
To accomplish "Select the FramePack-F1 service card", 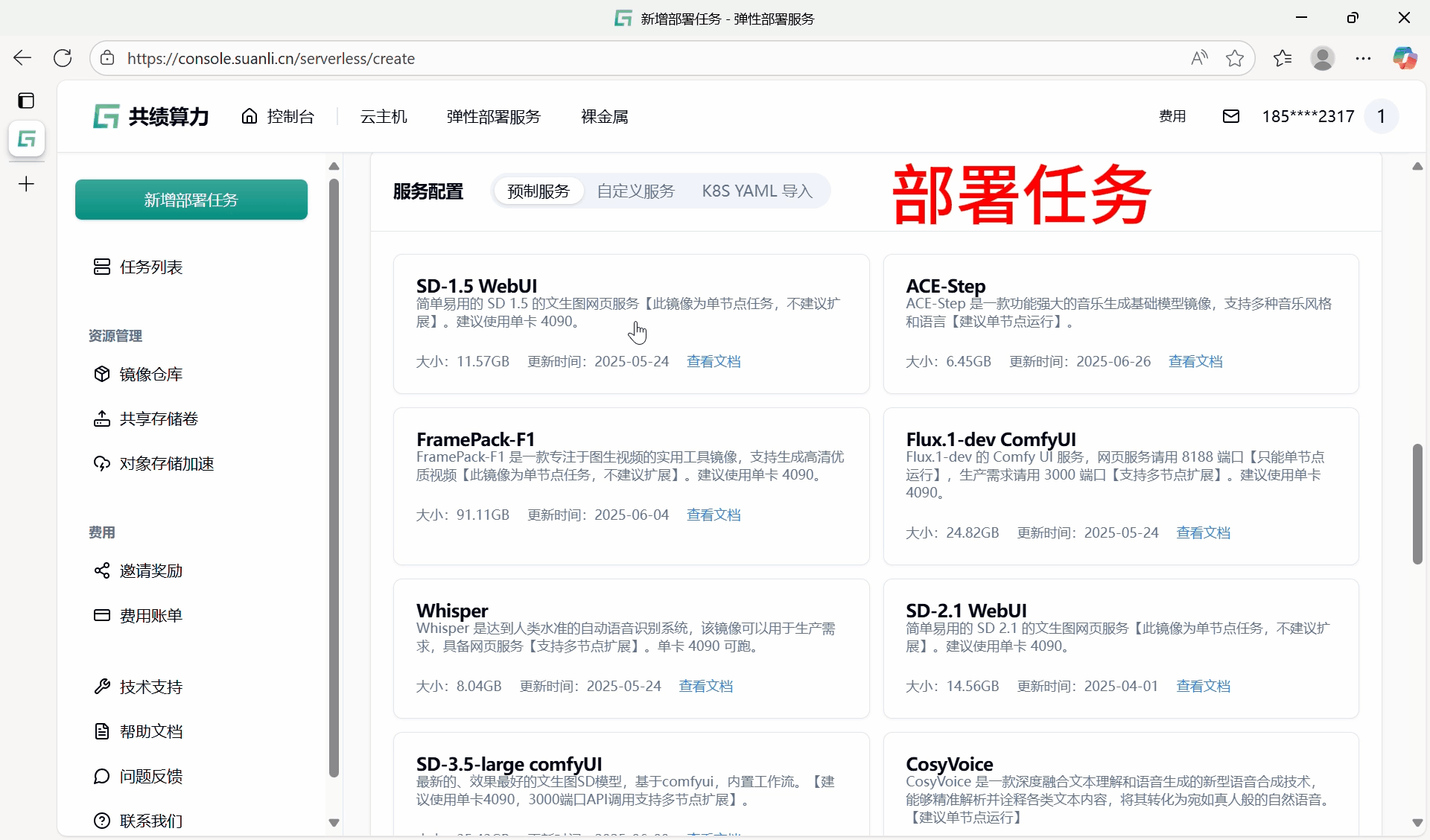I will pos(630,486).
